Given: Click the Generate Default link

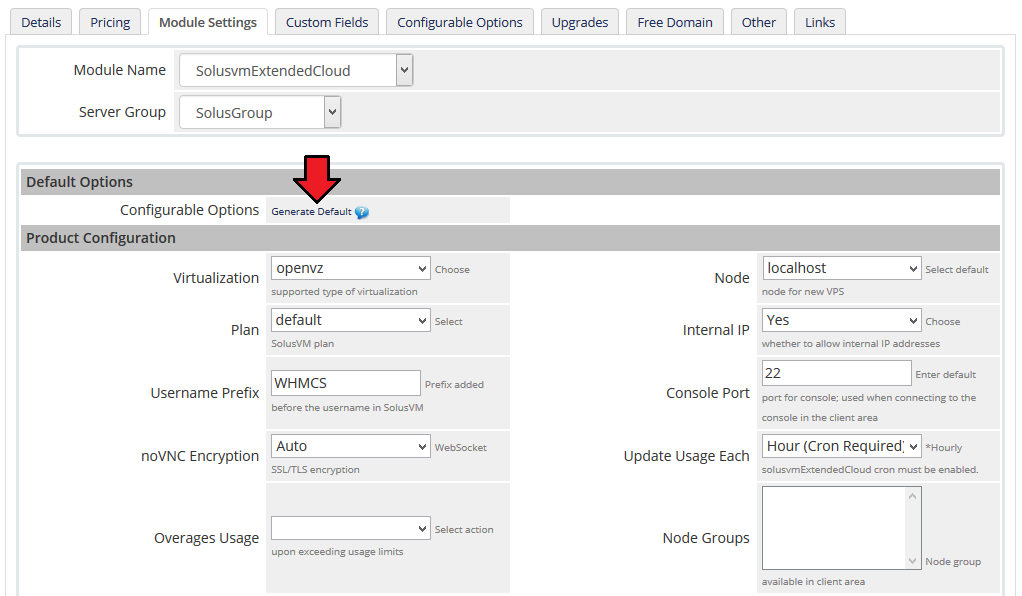Looking at the screenshot, I should (x=311, y=212).
